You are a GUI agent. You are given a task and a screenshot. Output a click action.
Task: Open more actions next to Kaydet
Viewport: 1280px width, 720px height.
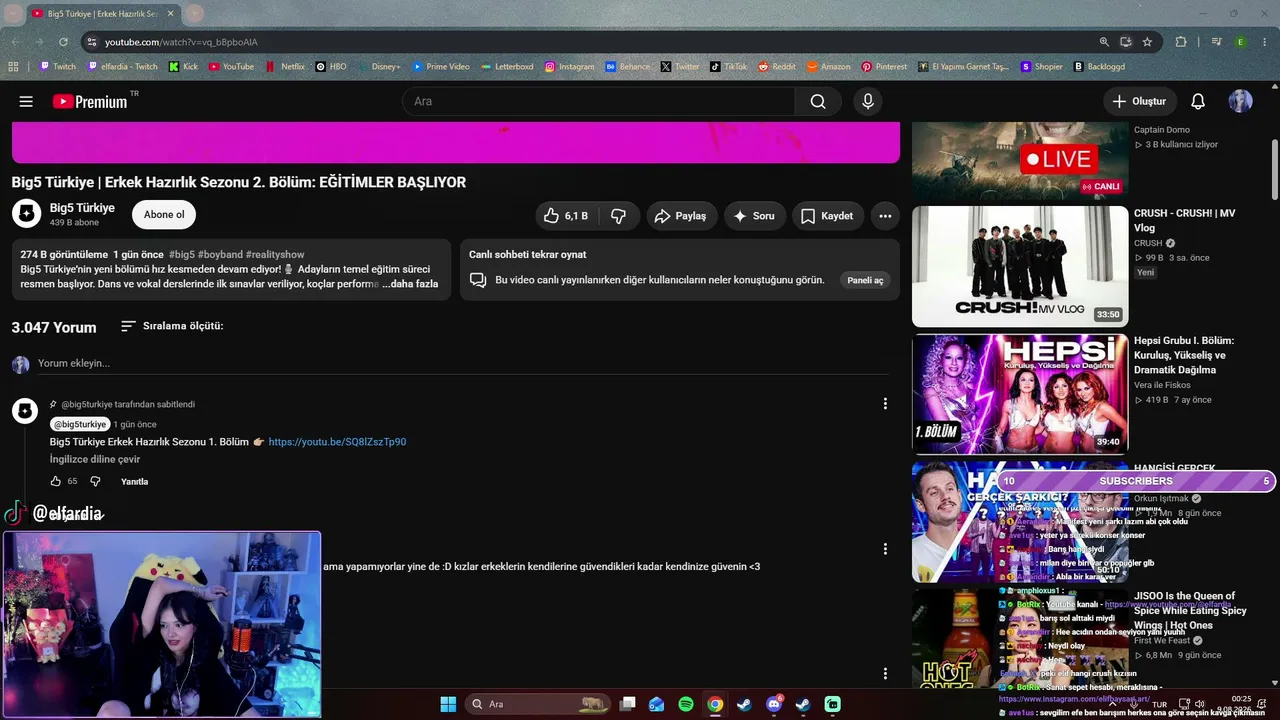pyautogui.click(x=885, y=216)
